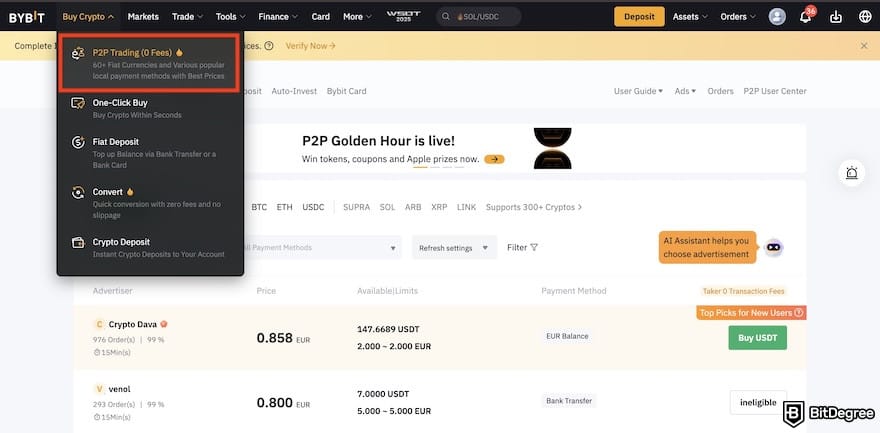The width and height of the screenshot is (880, 433).
Task: Expand the Ads dropdown
Action: (685, 91)
